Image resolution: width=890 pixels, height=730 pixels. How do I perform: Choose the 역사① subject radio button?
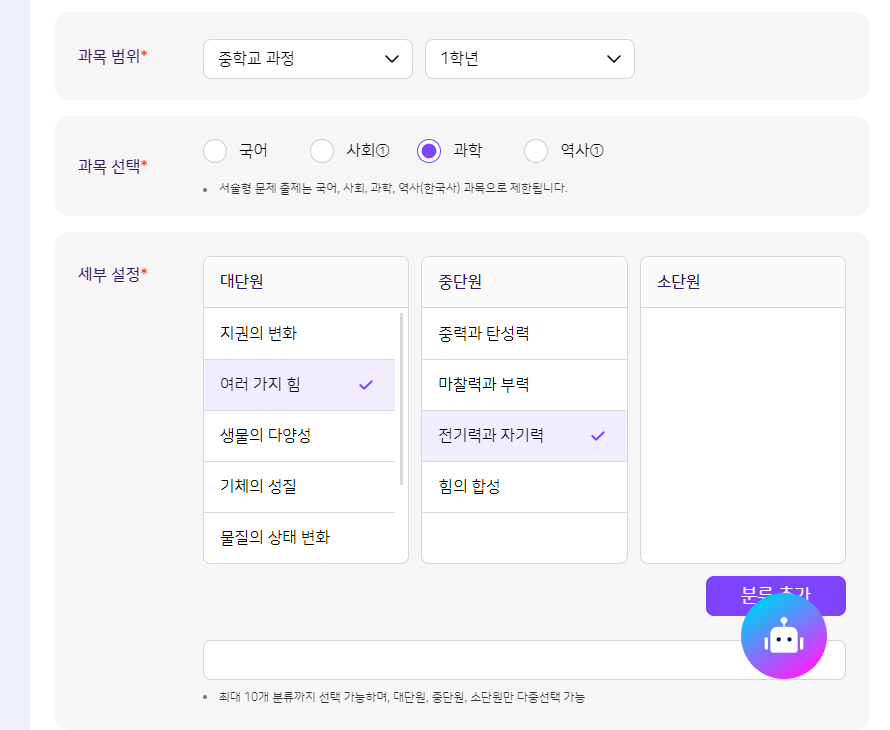coord(536,151)
